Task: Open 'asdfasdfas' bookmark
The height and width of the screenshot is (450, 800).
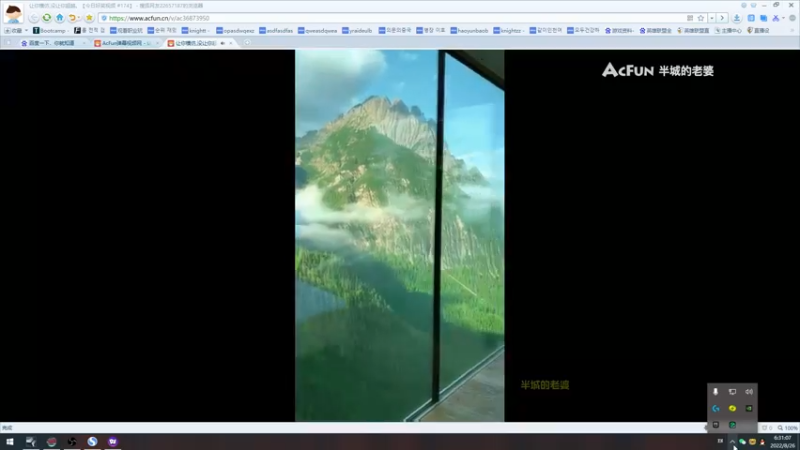Action: point(276,31)
